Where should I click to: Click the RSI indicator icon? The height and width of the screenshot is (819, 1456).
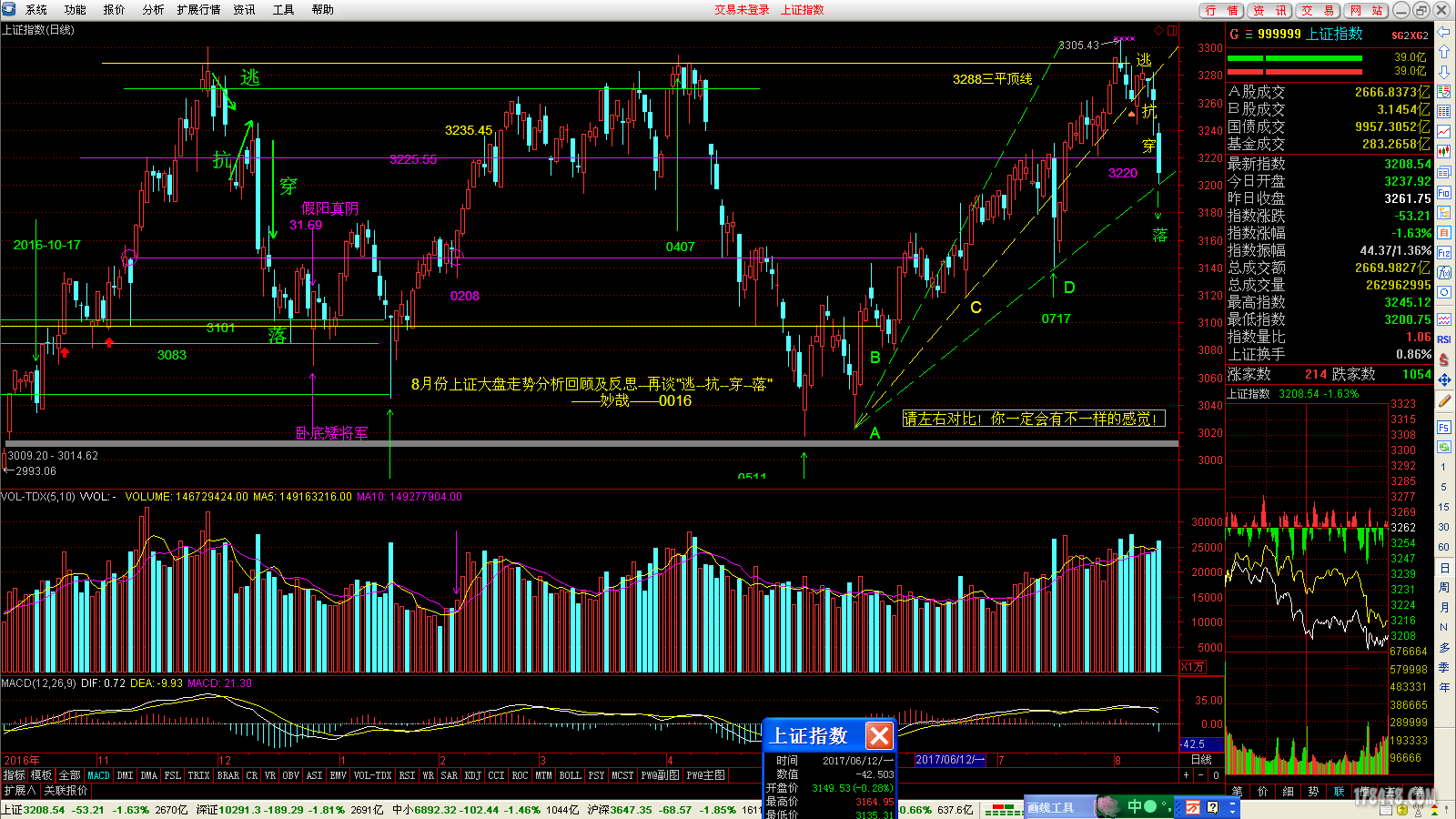1444,339
